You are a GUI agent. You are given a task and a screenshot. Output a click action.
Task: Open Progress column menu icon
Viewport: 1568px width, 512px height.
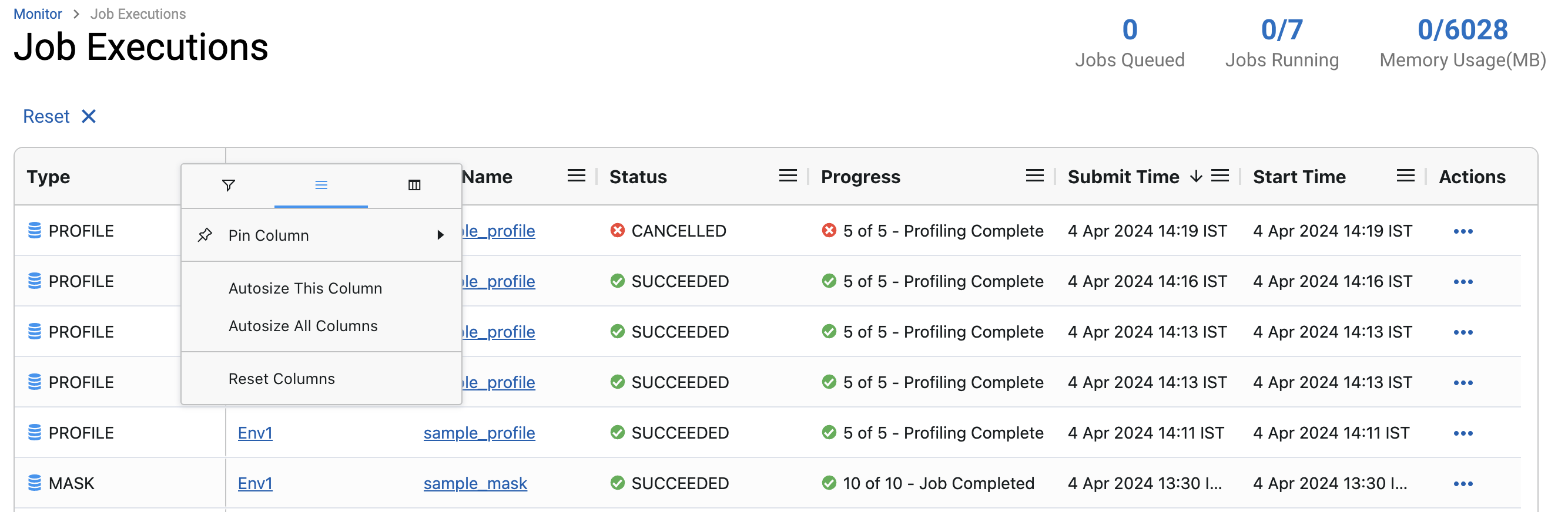pos(1034,176)
